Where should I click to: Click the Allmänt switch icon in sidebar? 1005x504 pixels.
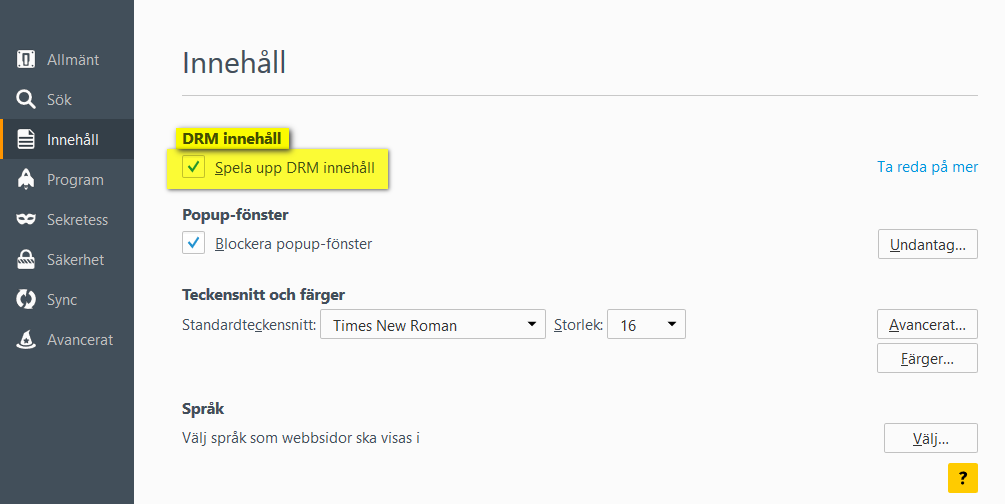pos(26,60)
